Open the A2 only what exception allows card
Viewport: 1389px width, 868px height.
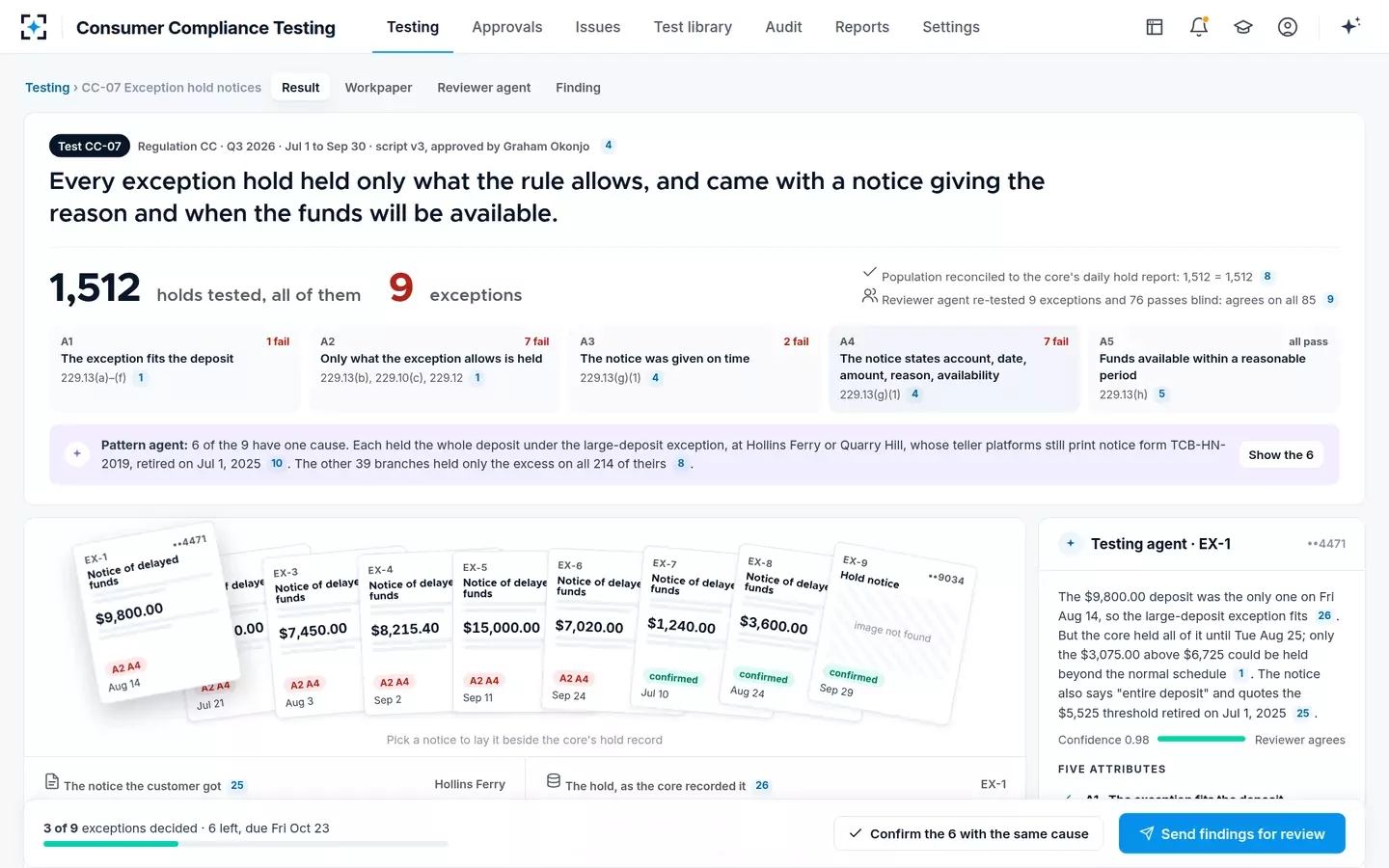point(434,369)
